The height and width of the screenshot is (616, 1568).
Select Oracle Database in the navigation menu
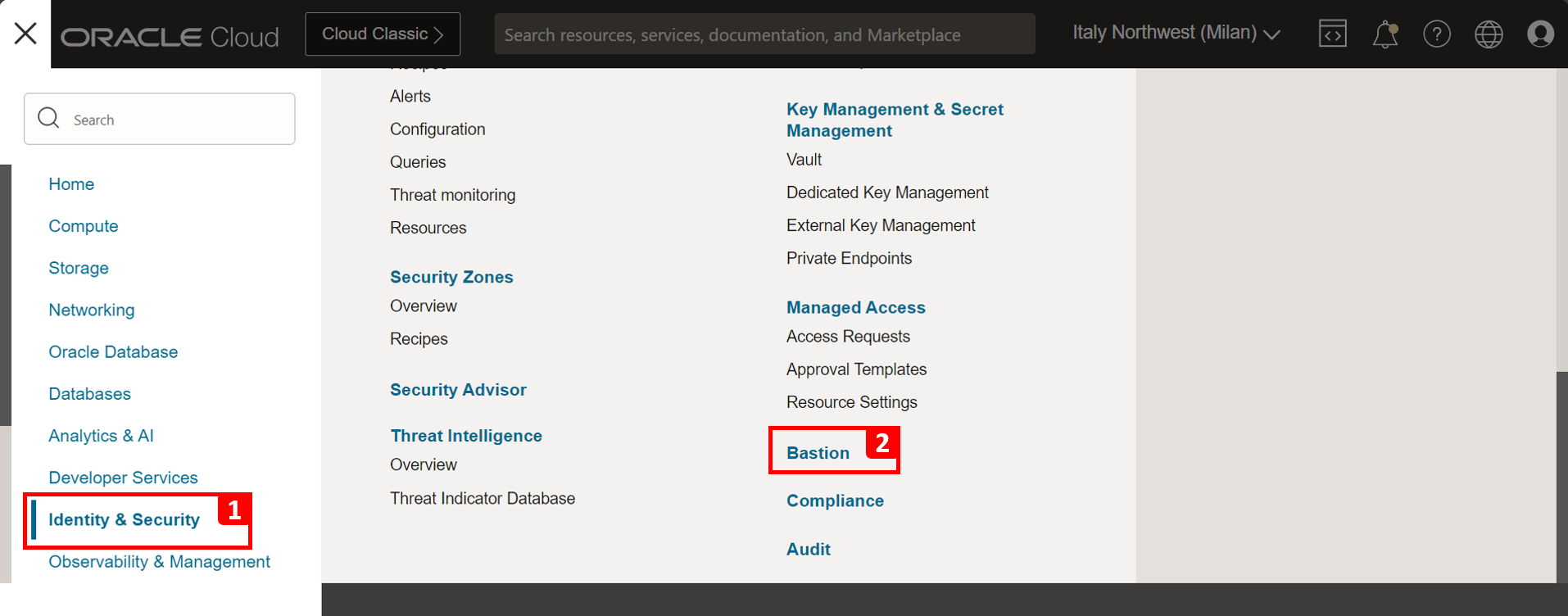click(113, 351)
